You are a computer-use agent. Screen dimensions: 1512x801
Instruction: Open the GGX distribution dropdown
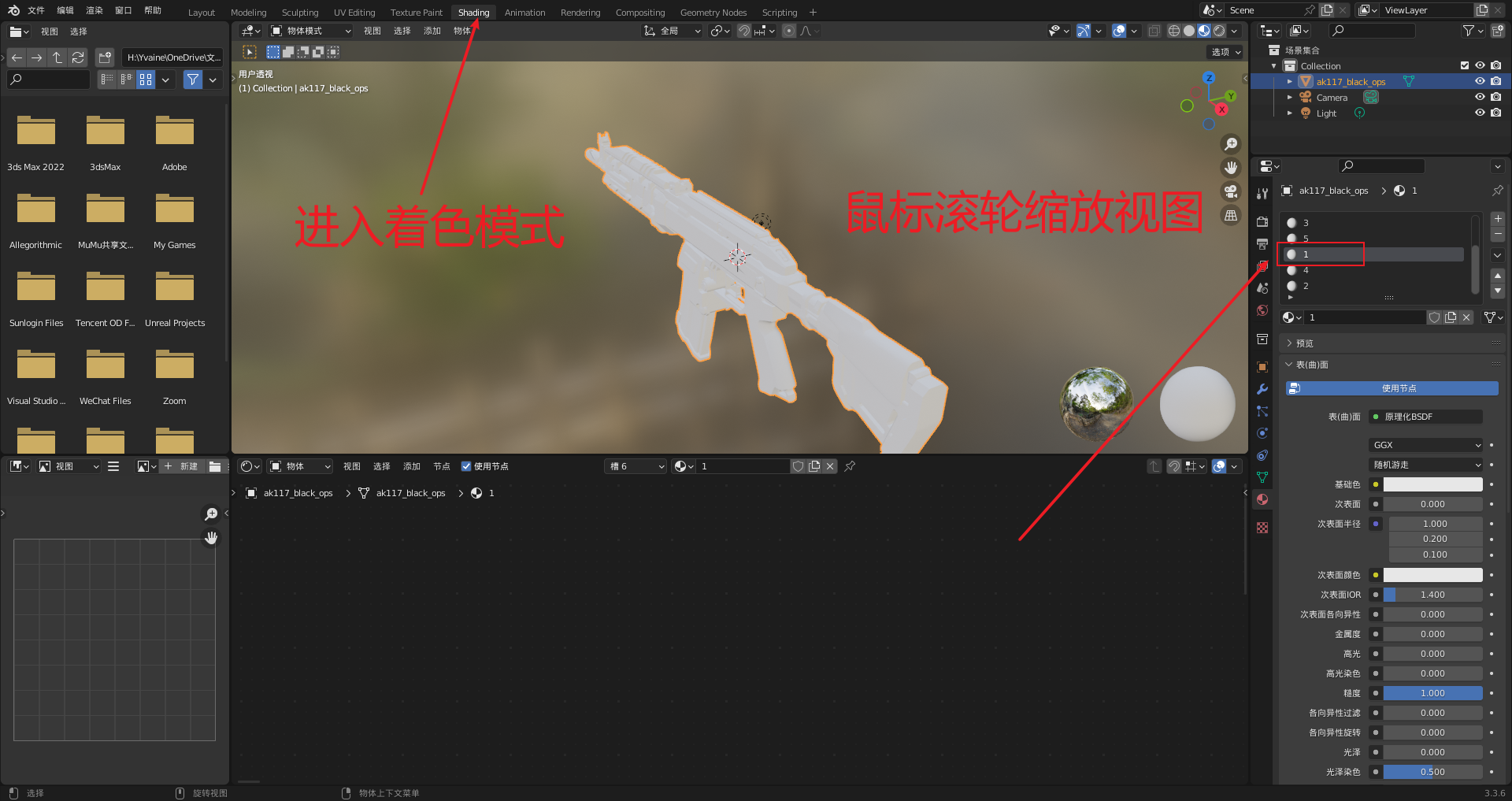tap(1426, 445)
